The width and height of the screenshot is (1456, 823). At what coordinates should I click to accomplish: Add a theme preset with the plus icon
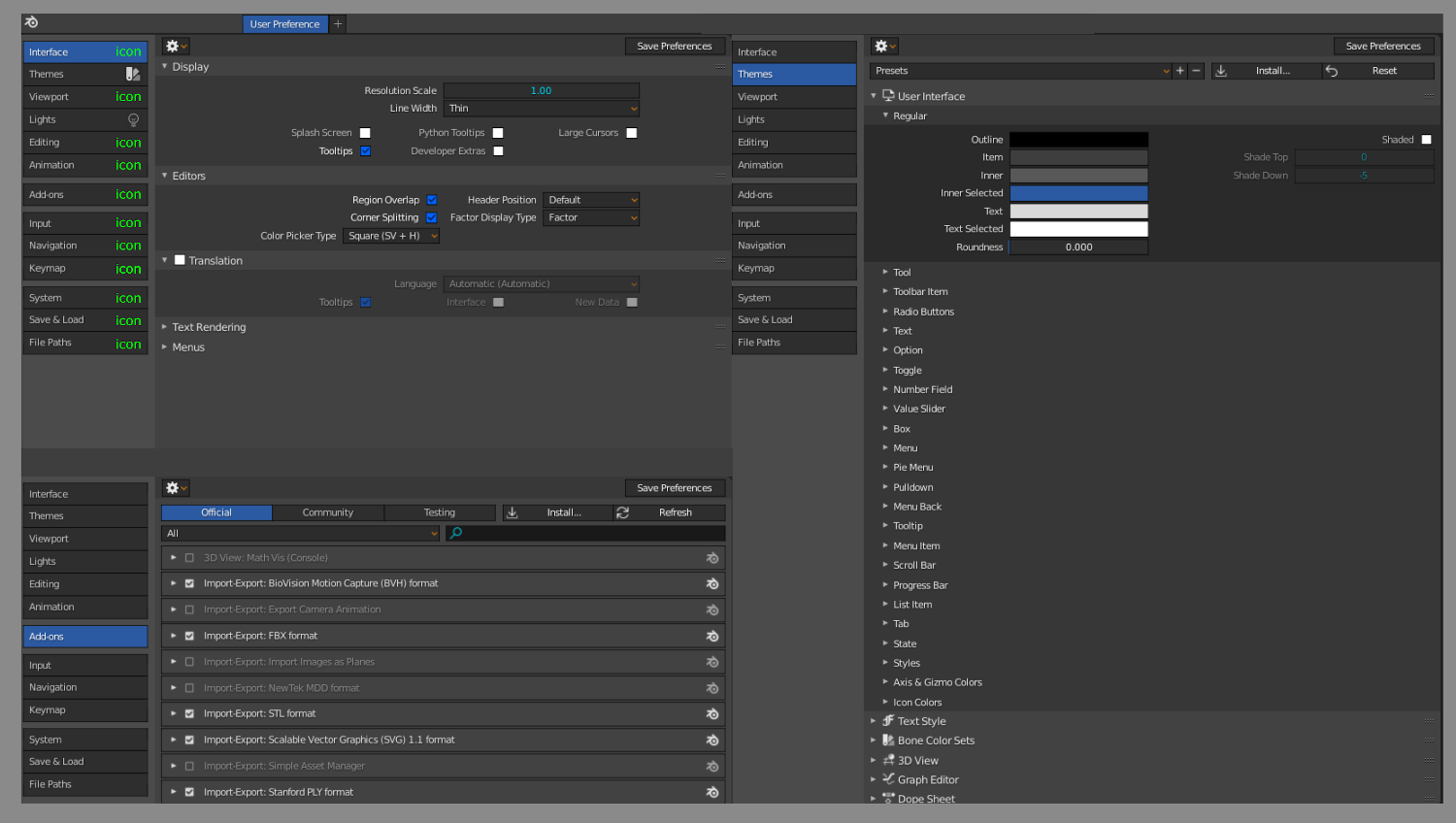[1180, 71]
